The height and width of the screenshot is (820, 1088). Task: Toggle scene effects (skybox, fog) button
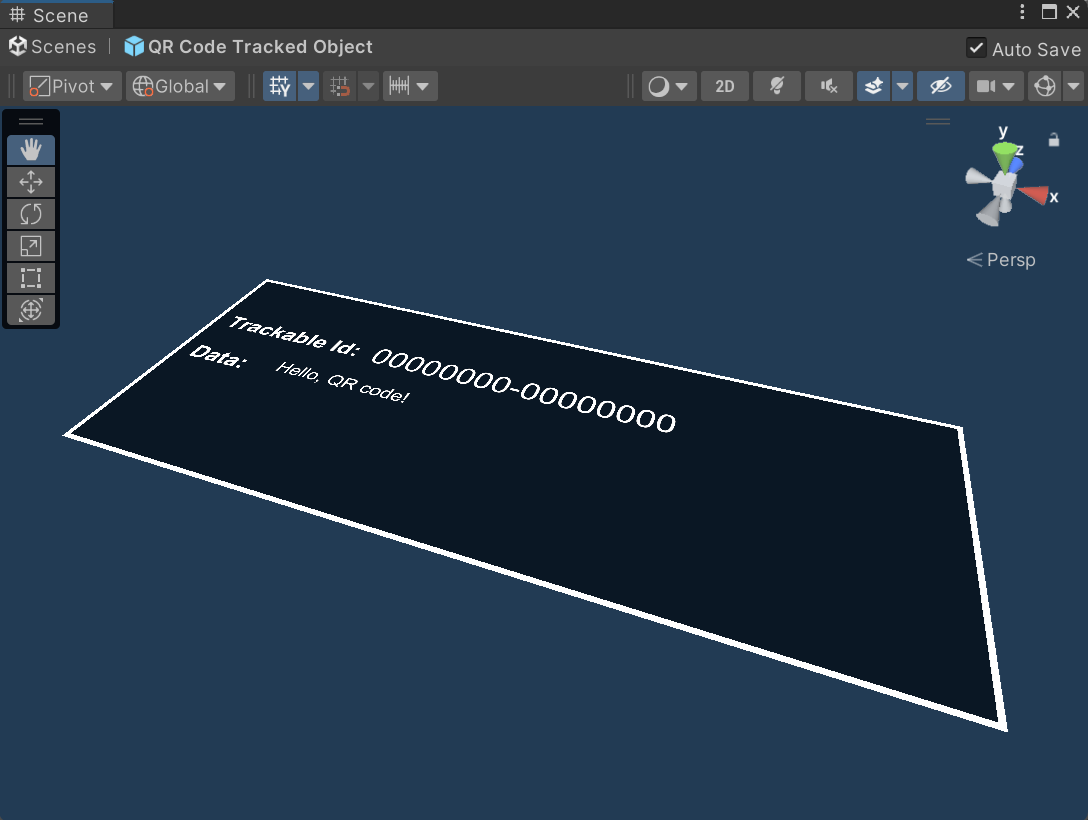874,86
